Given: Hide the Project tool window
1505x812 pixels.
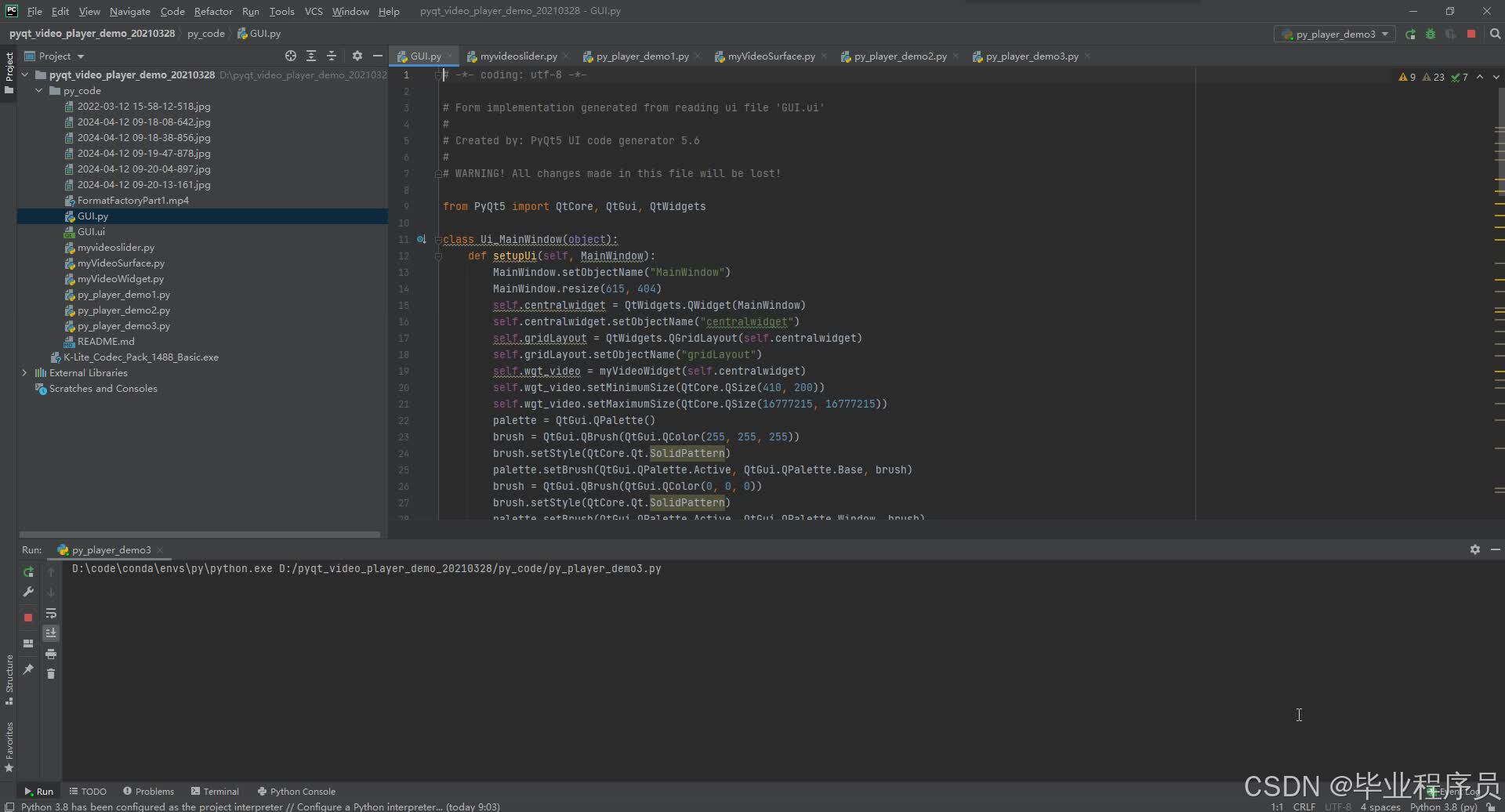Looking at the screenshot, I should (378, 56).
